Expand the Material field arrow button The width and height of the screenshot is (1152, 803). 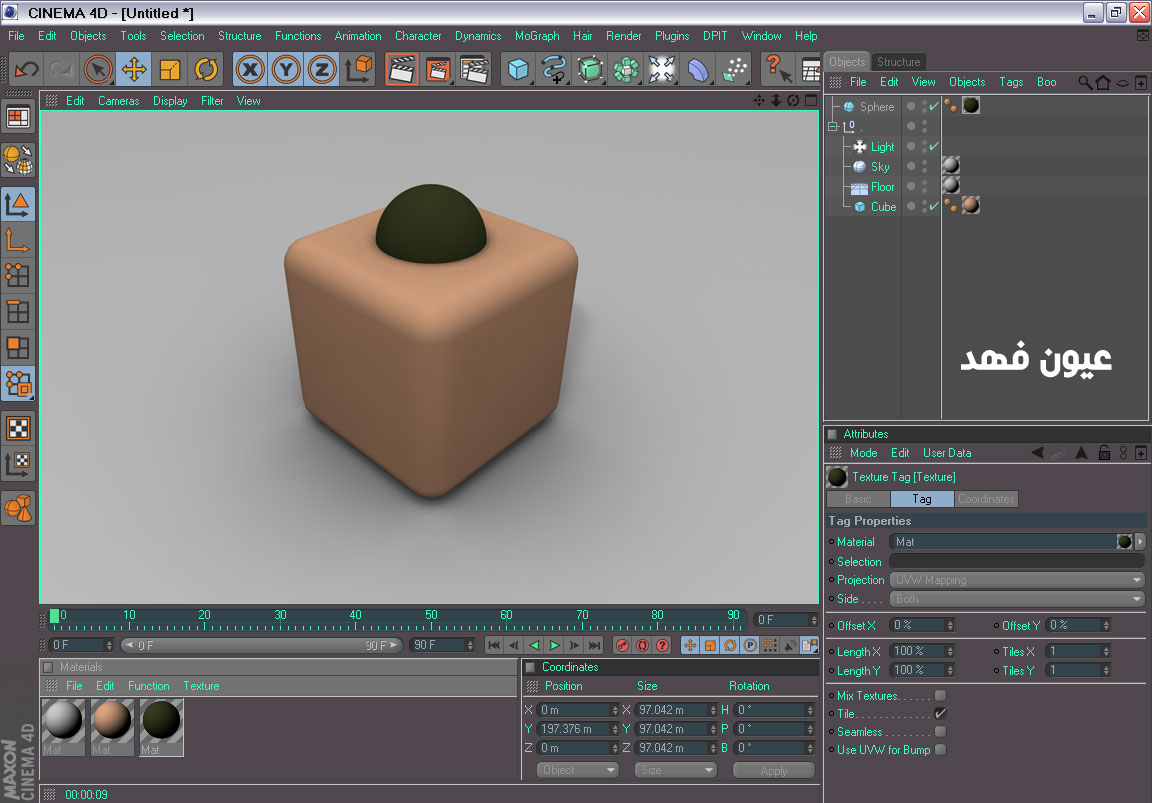(x=1140, y=541)
